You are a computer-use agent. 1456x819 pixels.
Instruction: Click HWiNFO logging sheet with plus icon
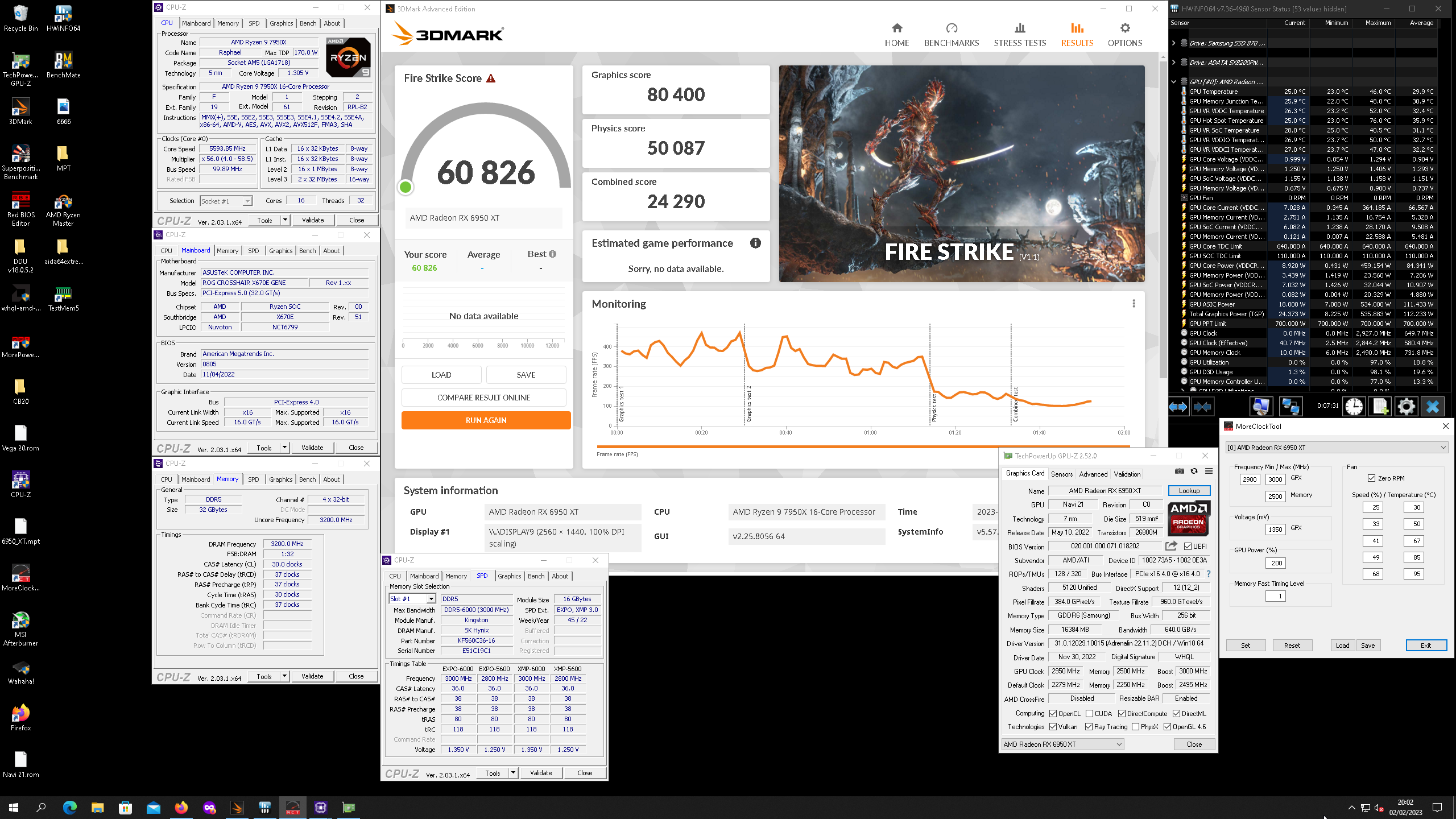(1380, 407)
